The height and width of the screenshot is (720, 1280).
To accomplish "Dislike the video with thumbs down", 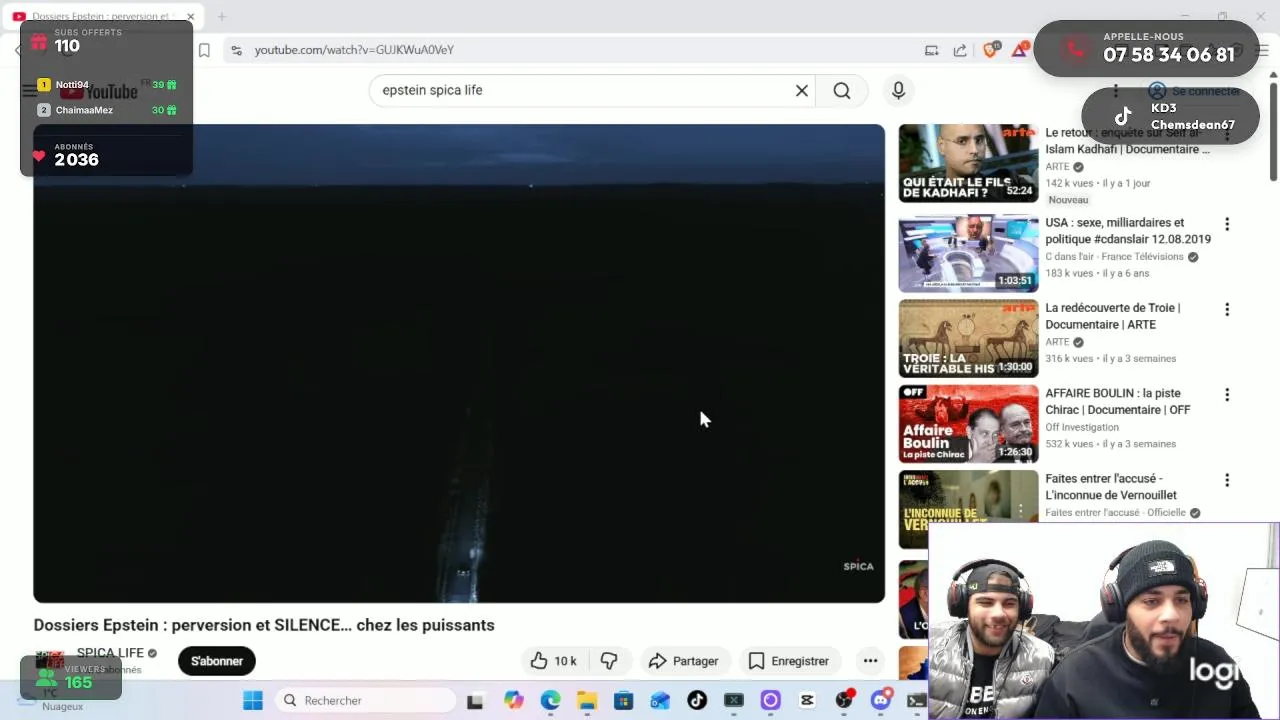I will pyautogui.click(x=608, y=661).
